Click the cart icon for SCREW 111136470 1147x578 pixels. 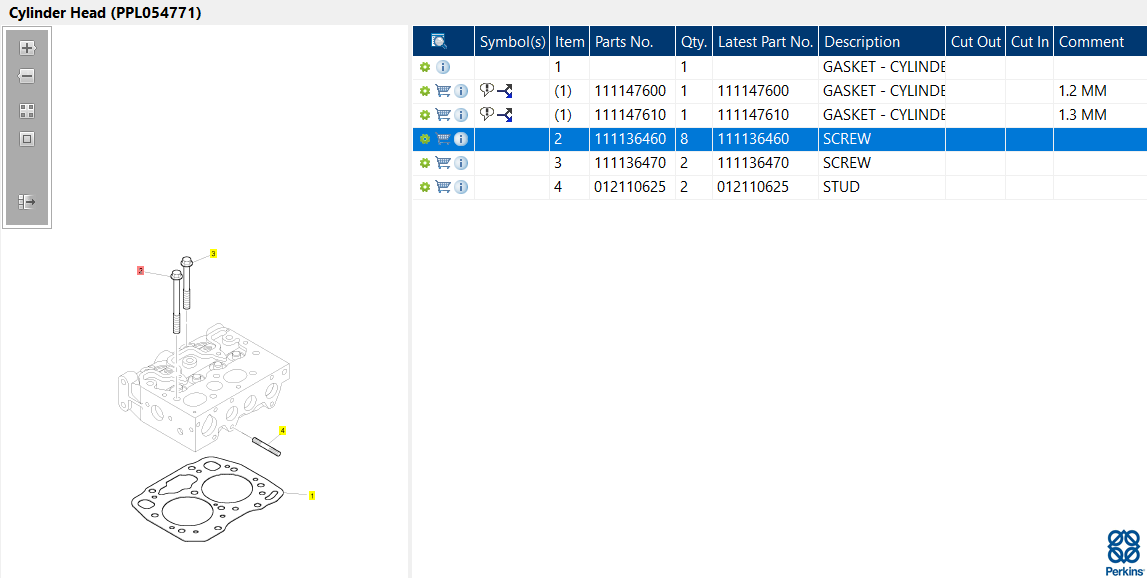pos(443,163)
